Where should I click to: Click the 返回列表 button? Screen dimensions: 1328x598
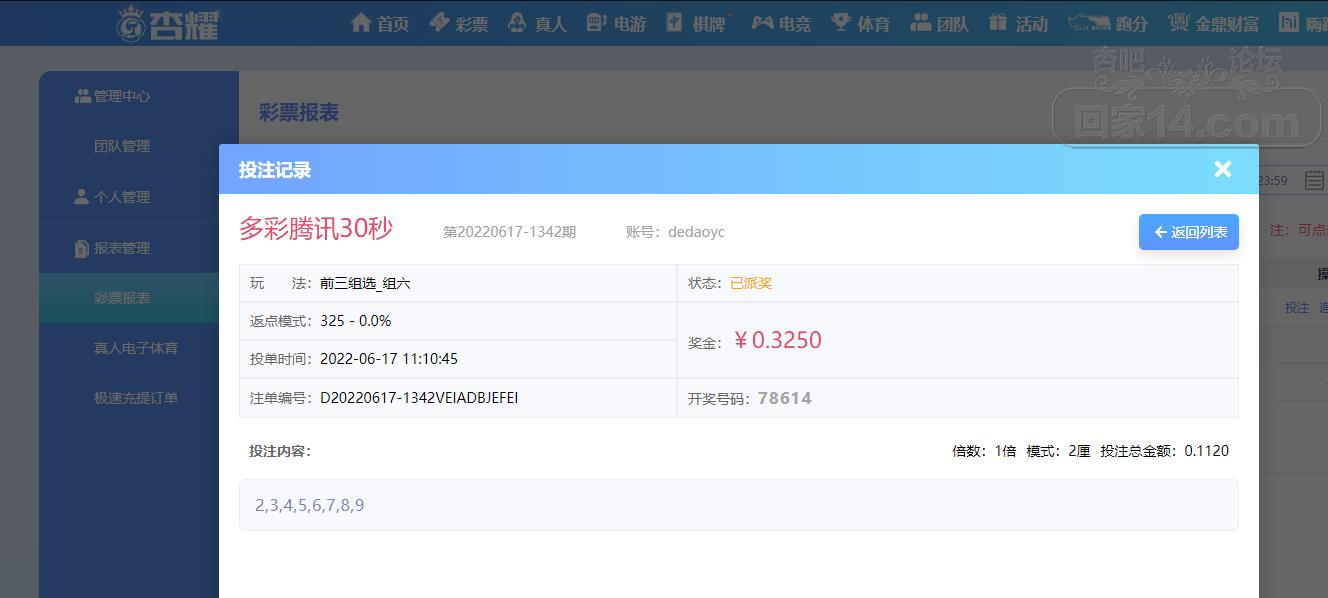coord(1189,232)
